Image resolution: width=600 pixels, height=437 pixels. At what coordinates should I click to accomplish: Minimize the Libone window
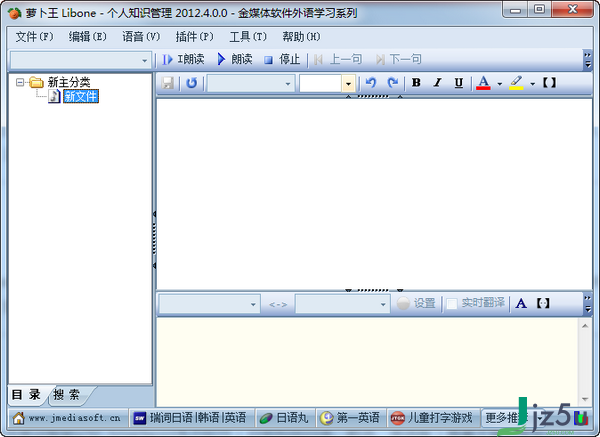pos(515,10)
